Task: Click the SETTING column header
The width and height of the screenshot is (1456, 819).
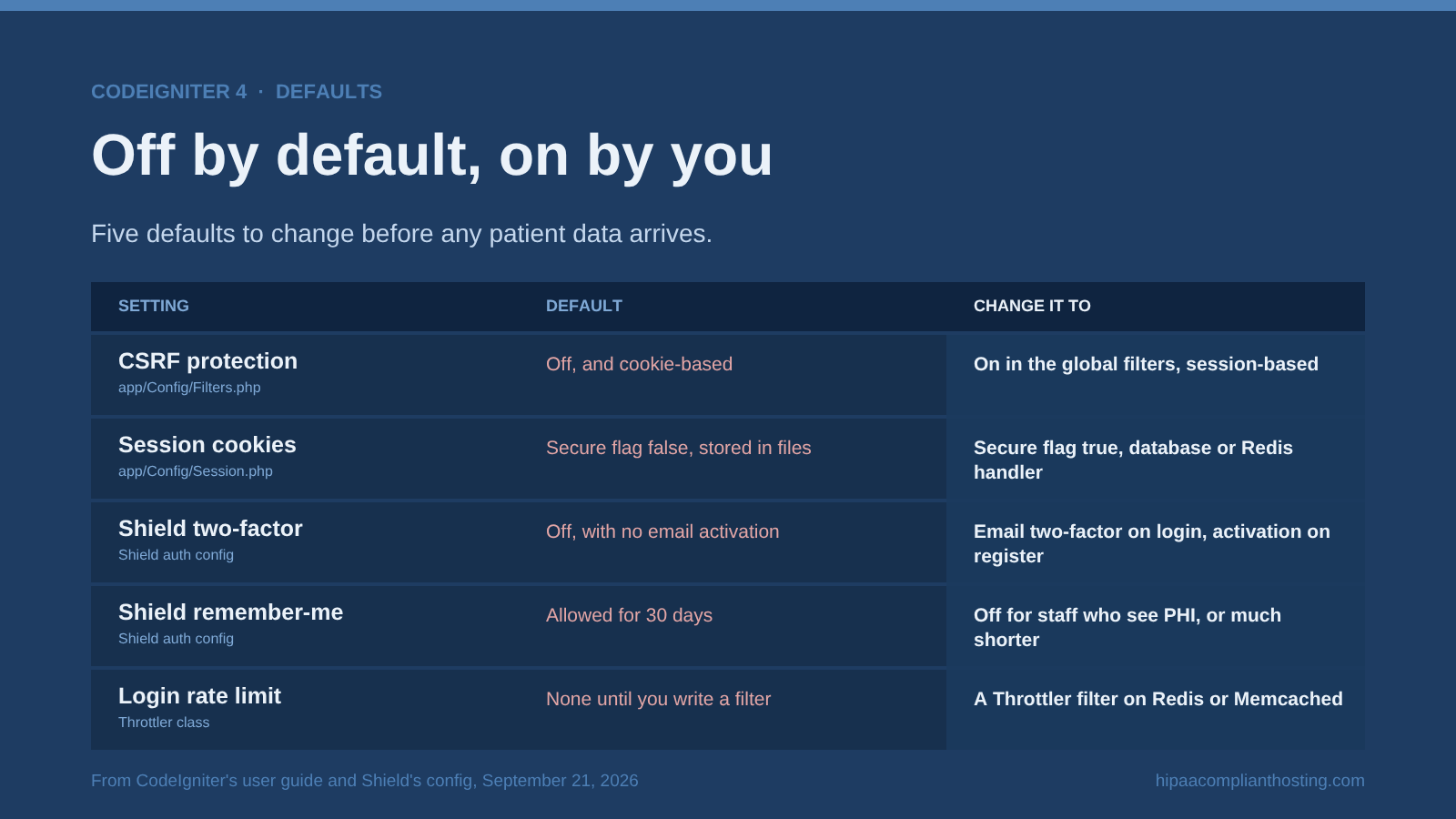Action: click(x=154, y=306)
